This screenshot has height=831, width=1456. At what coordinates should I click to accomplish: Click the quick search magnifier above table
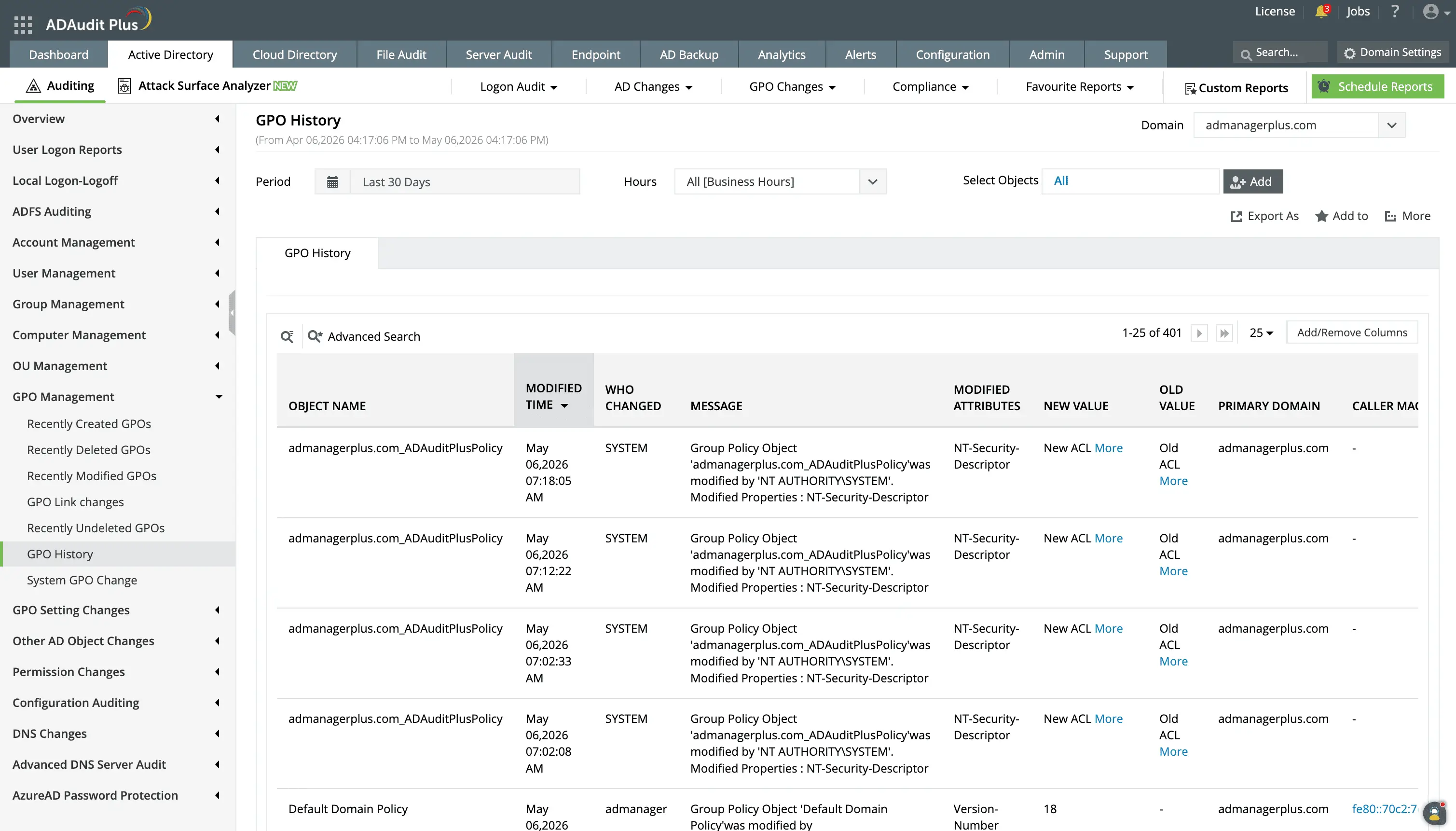click(x=287, y=337)
